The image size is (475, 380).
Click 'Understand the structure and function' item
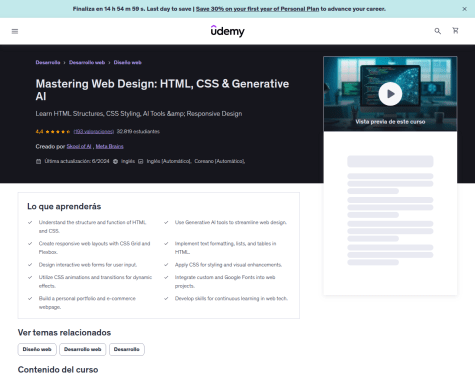92,227
